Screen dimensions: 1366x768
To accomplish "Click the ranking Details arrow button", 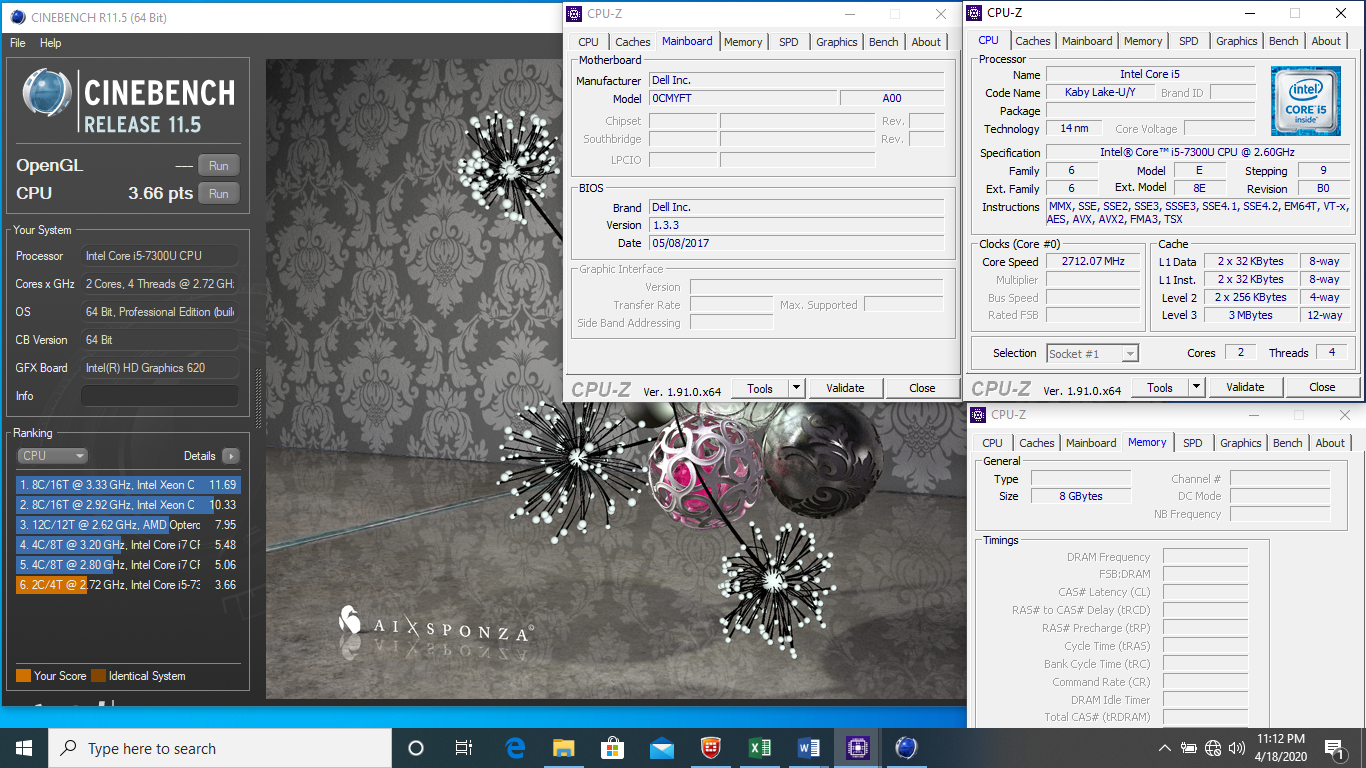I will click(x=231, y=456).
